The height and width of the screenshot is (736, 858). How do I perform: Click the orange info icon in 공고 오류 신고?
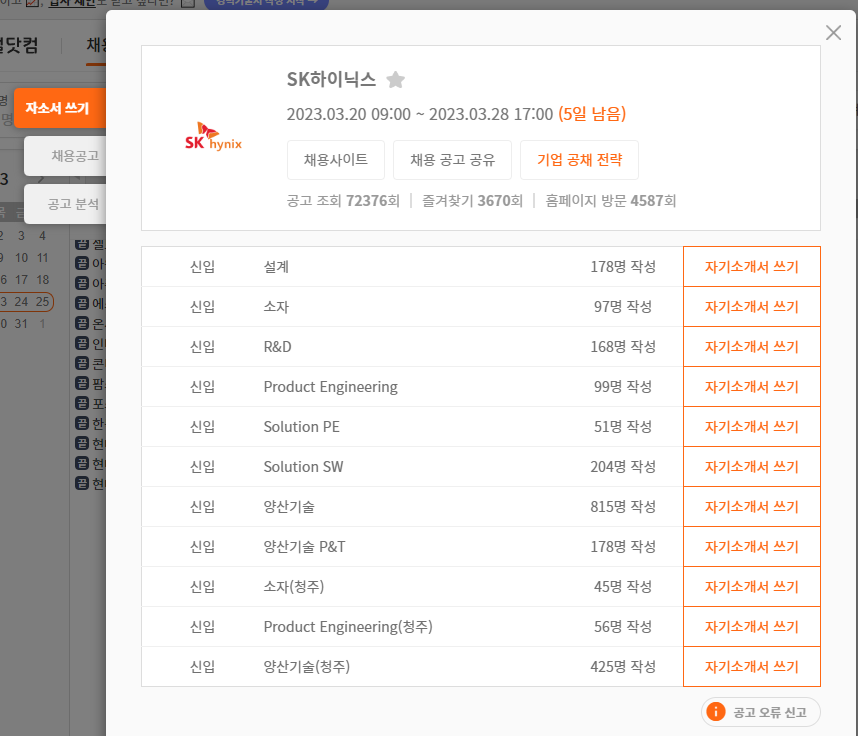716,712
